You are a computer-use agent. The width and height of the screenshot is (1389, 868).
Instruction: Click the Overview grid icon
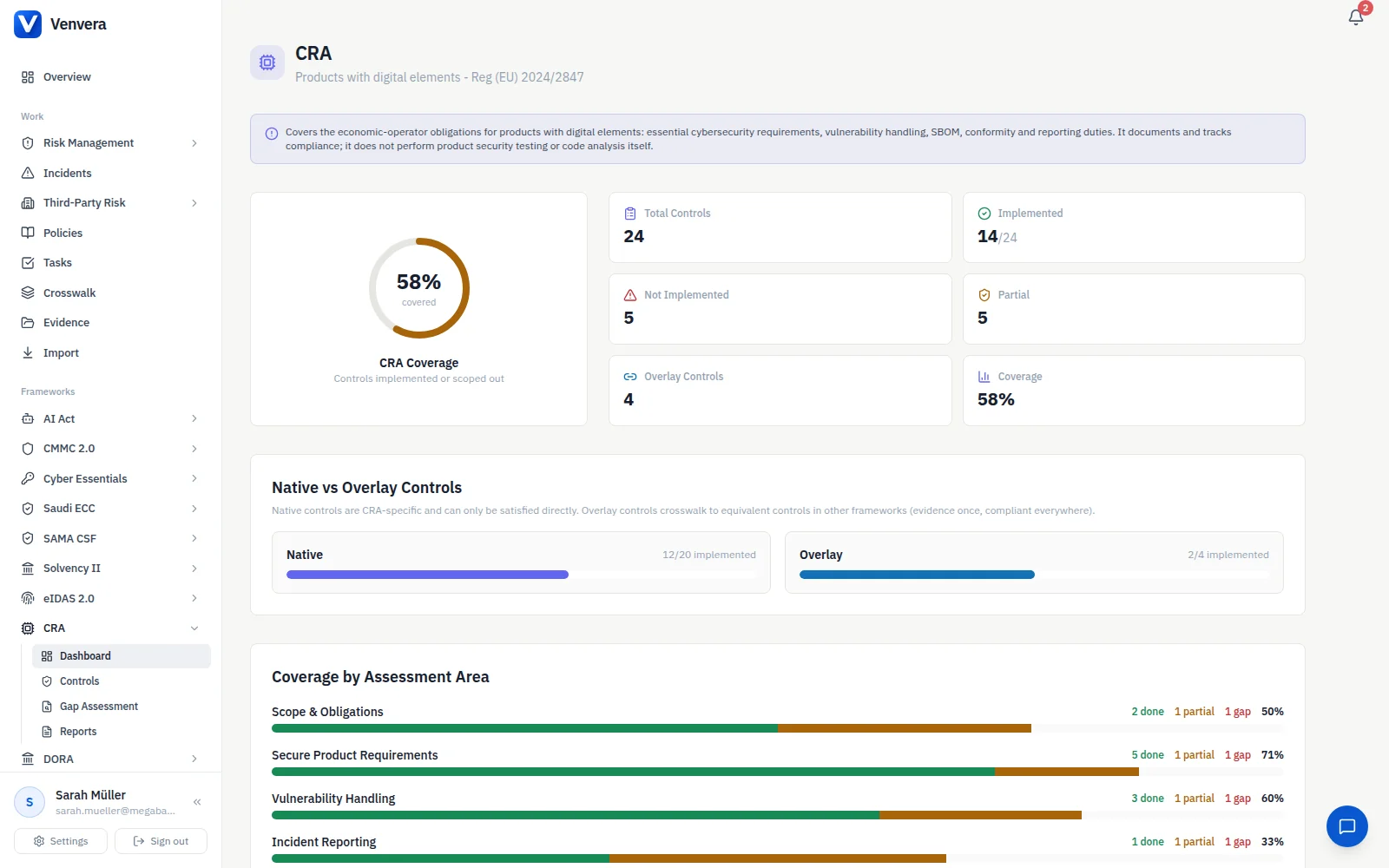pos(28,77)
